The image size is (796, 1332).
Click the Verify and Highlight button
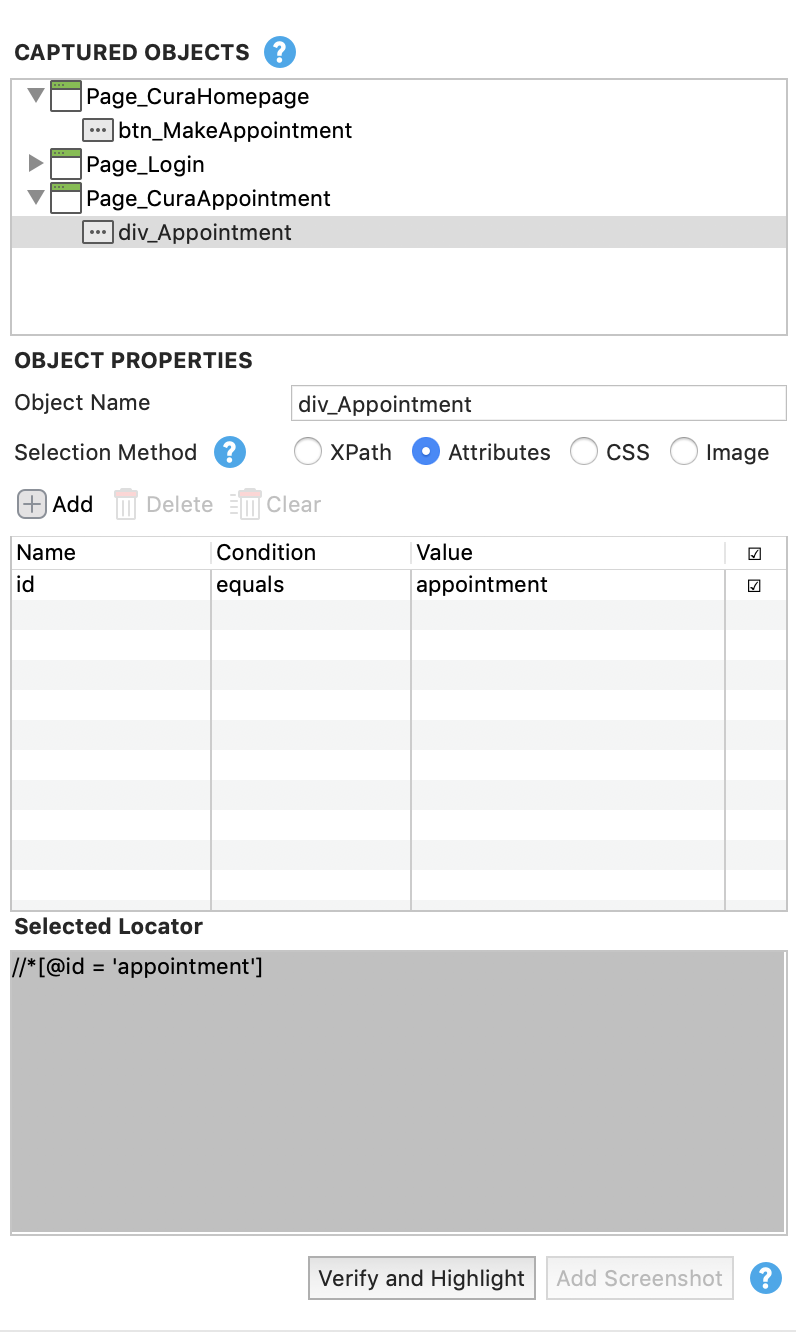tap(421, 1278)
